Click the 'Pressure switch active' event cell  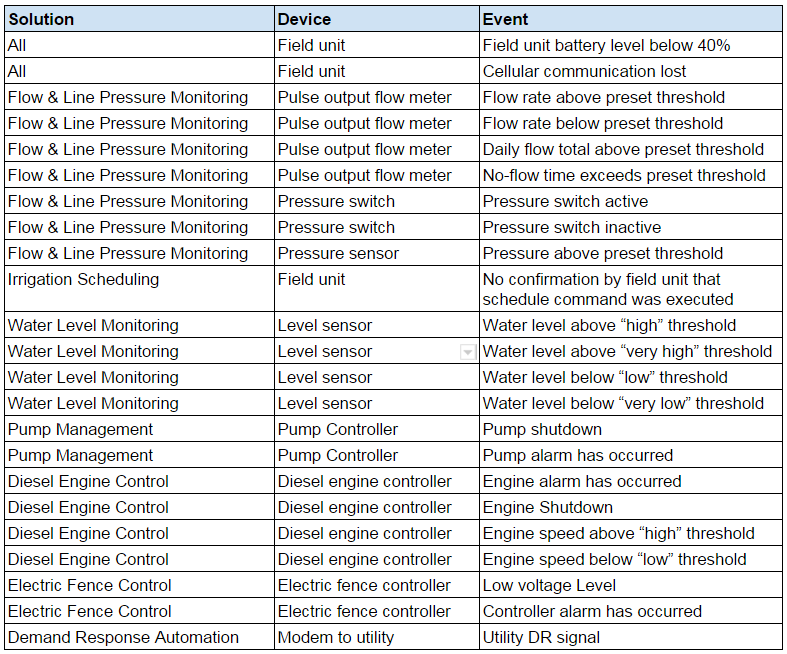click(565, 201)
